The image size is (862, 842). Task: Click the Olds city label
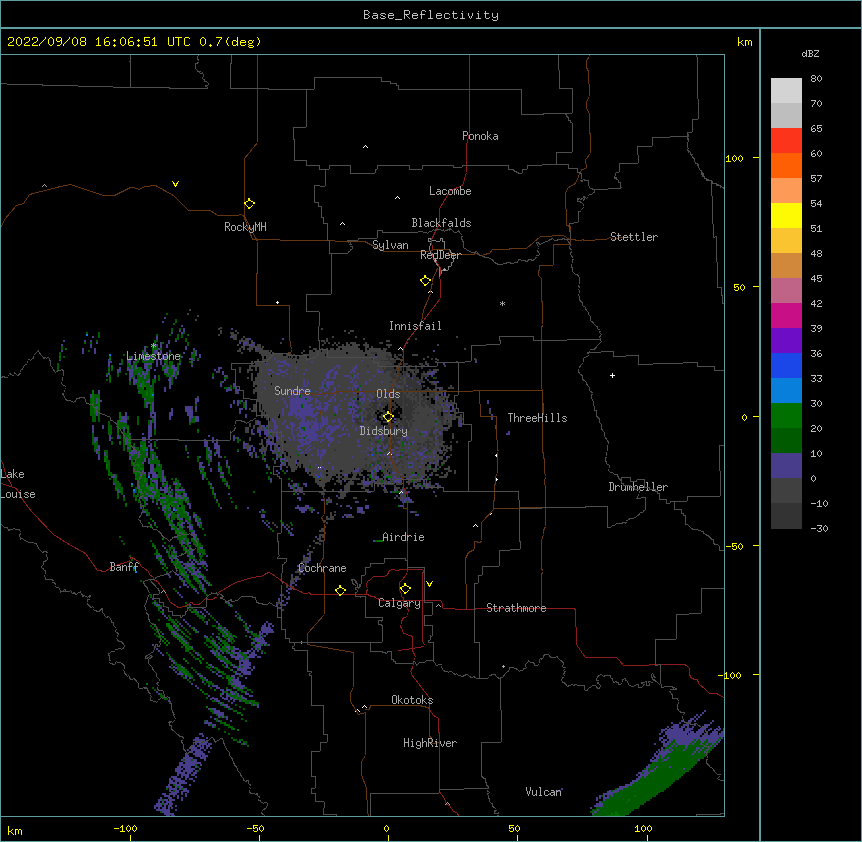pyautogui.click(x=388, y=394)
